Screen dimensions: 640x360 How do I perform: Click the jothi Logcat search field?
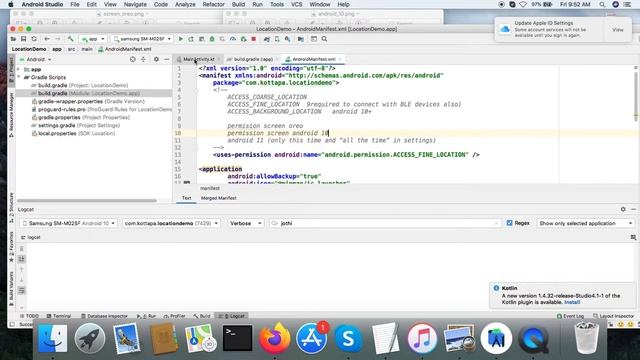coord(384,223)
